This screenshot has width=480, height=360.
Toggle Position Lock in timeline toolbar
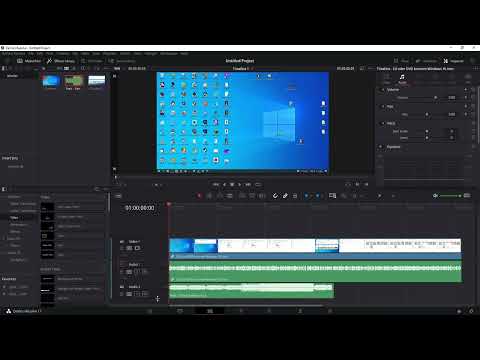coord(295,196)
